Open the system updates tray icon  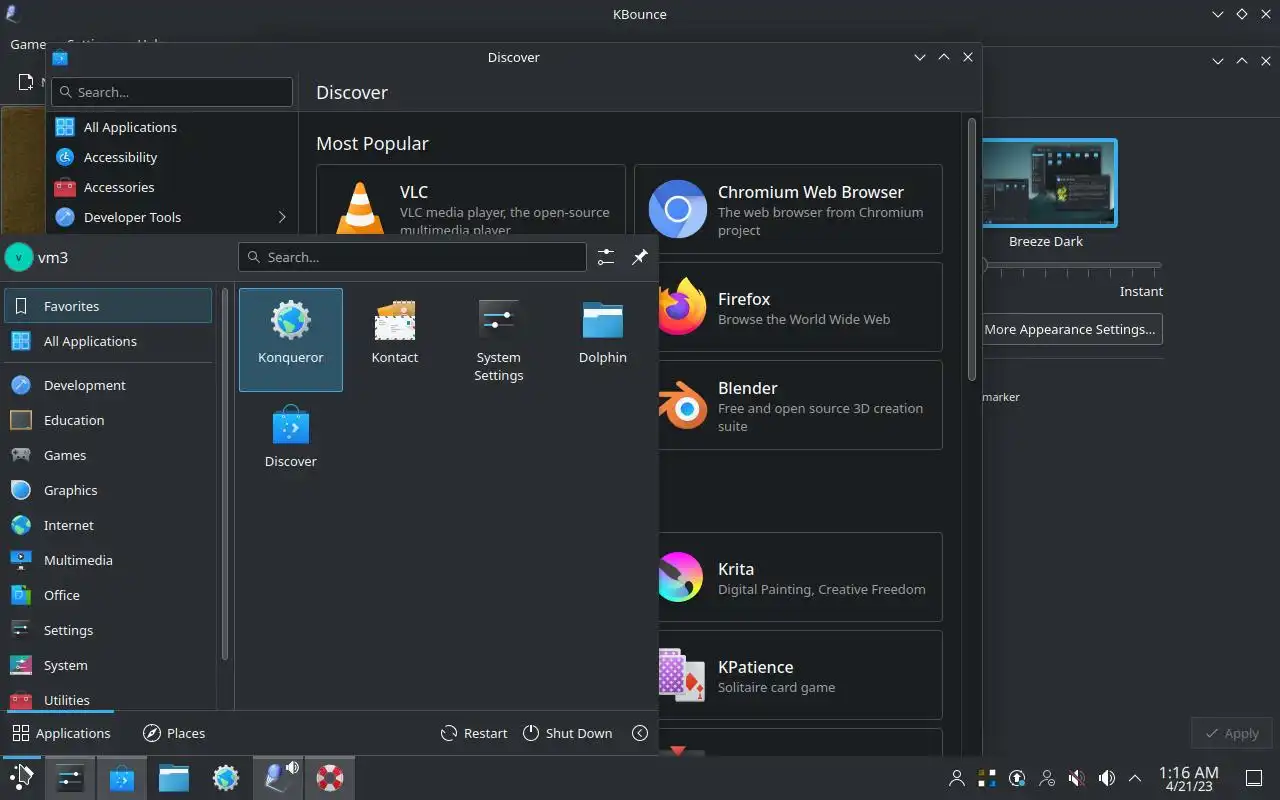pyautogui.click(x=1017, y=778)
